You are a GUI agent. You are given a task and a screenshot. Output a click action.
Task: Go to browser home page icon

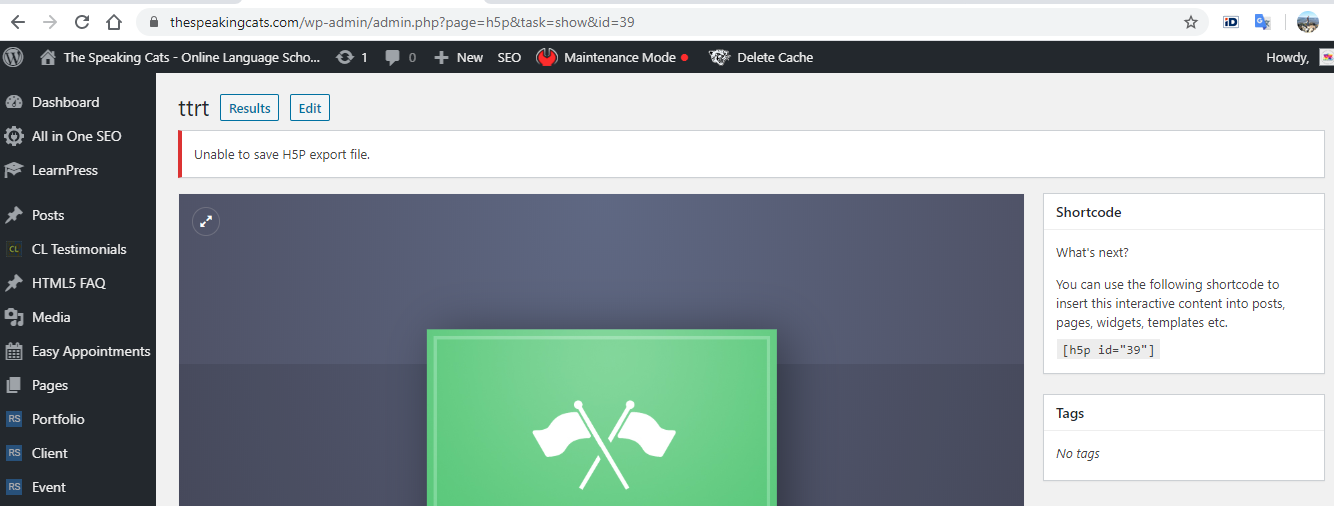[114, 22]
